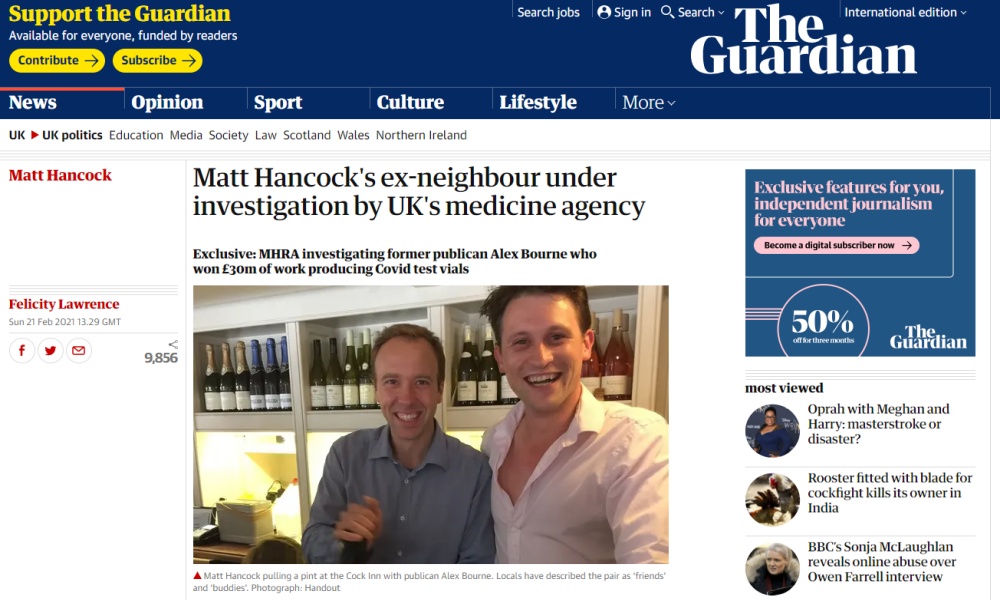Click the share count icon above 9,856
1000x600 pixels.
pyautogui.click(x=173, y=344)
